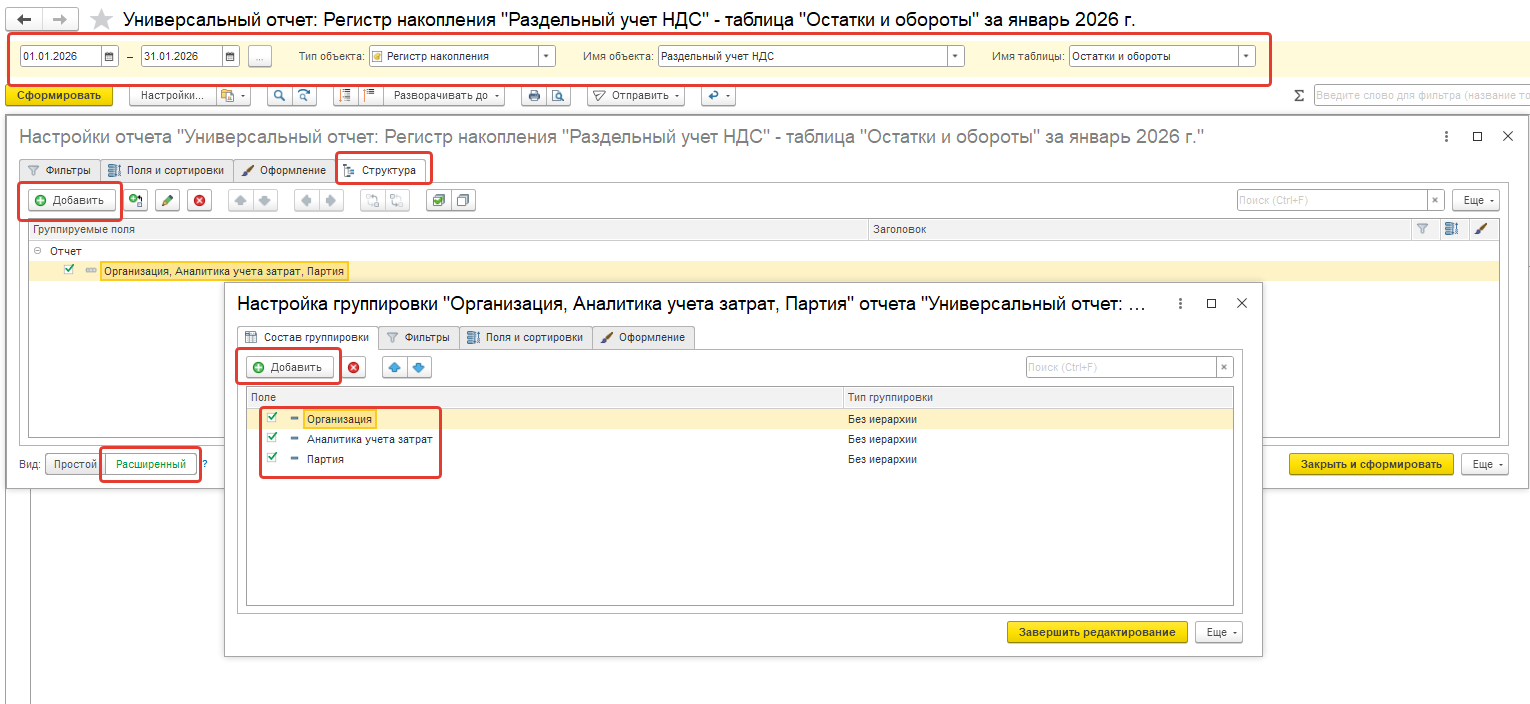This screenshot has width=1530, height=704.
Task: Uncheck the Партия field checkbox
Action: click(x=272, y=458)
